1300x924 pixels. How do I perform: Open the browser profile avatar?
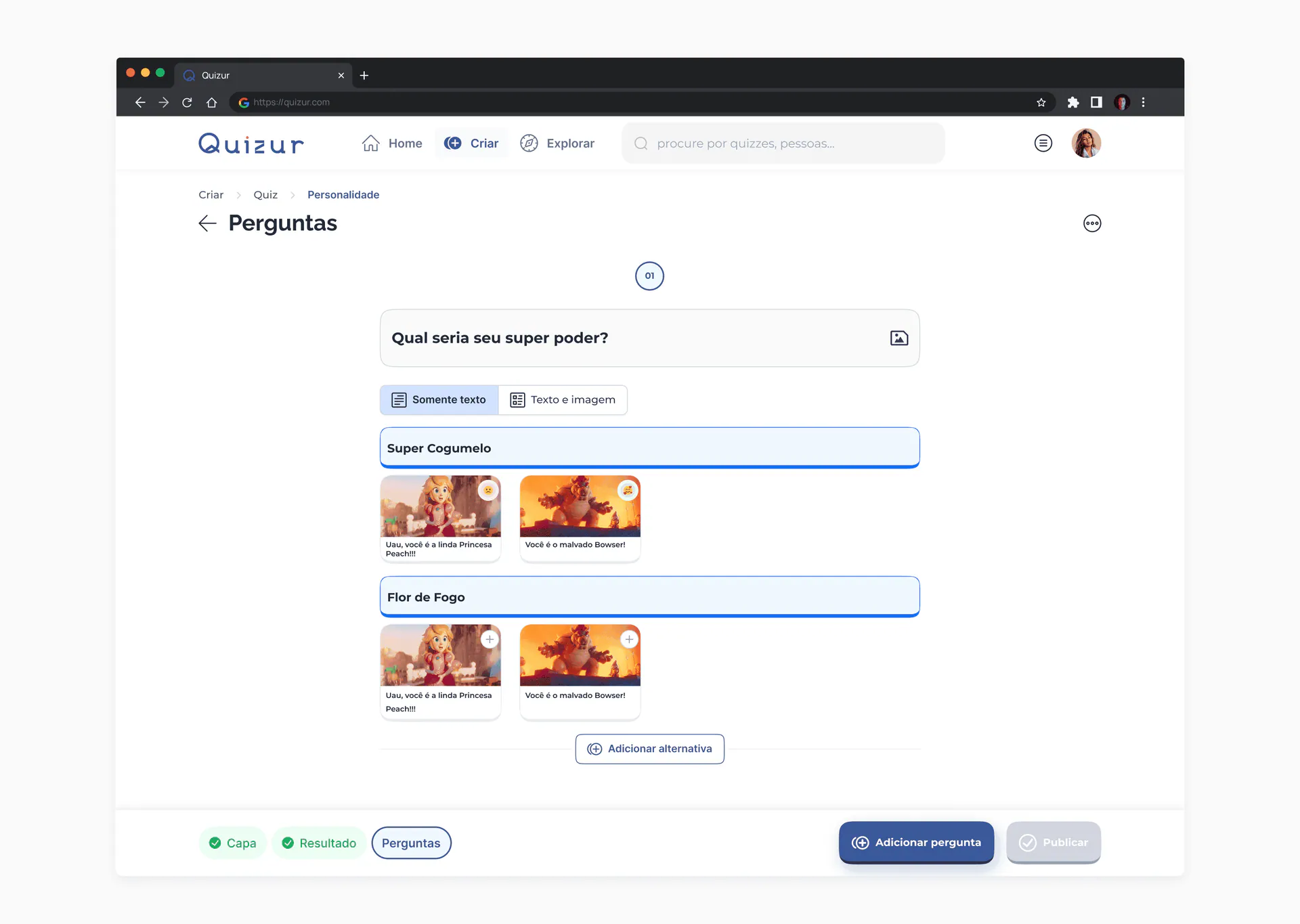pos(1121,102)
